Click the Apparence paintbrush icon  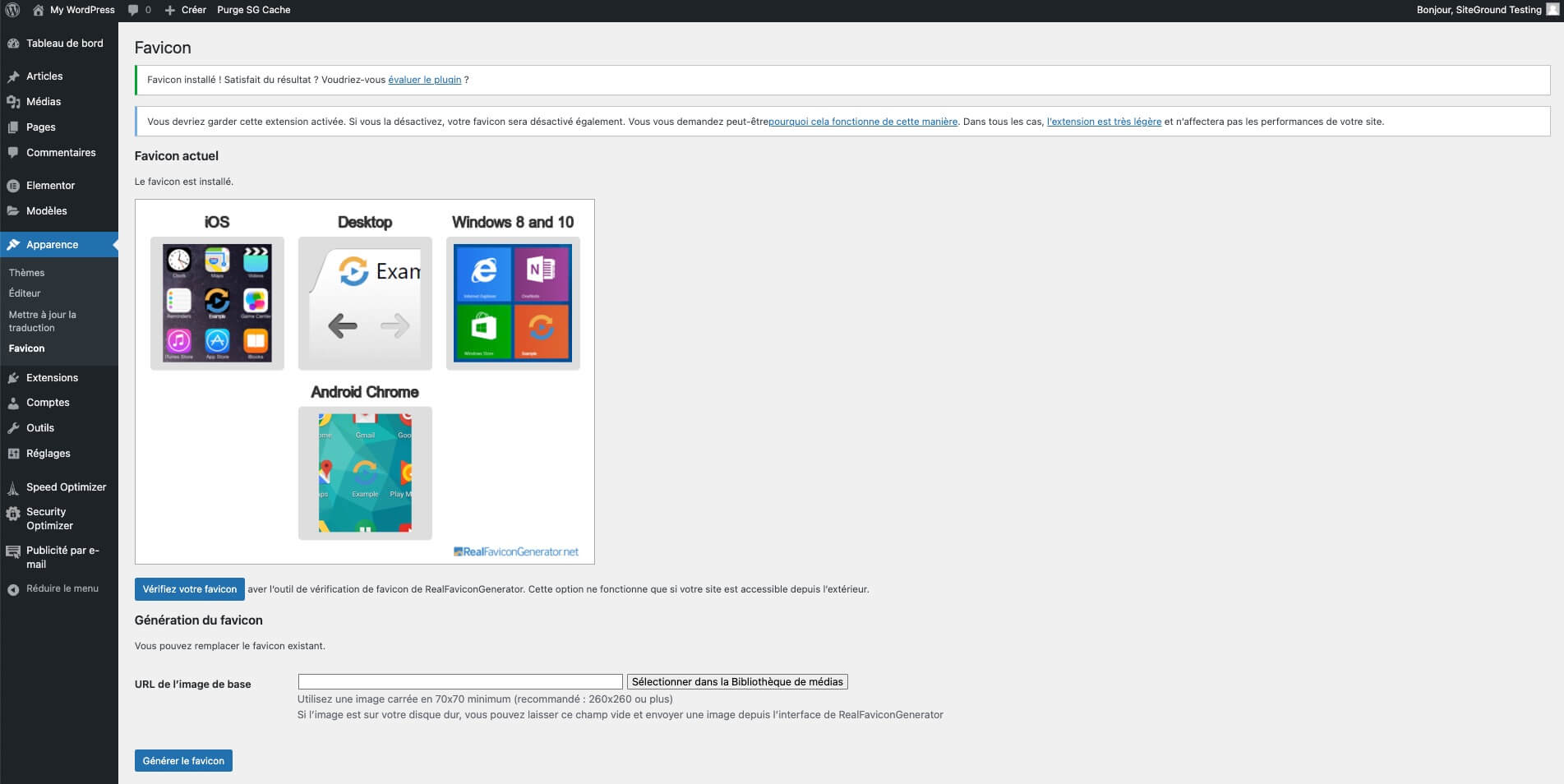[x=13, y=245]
